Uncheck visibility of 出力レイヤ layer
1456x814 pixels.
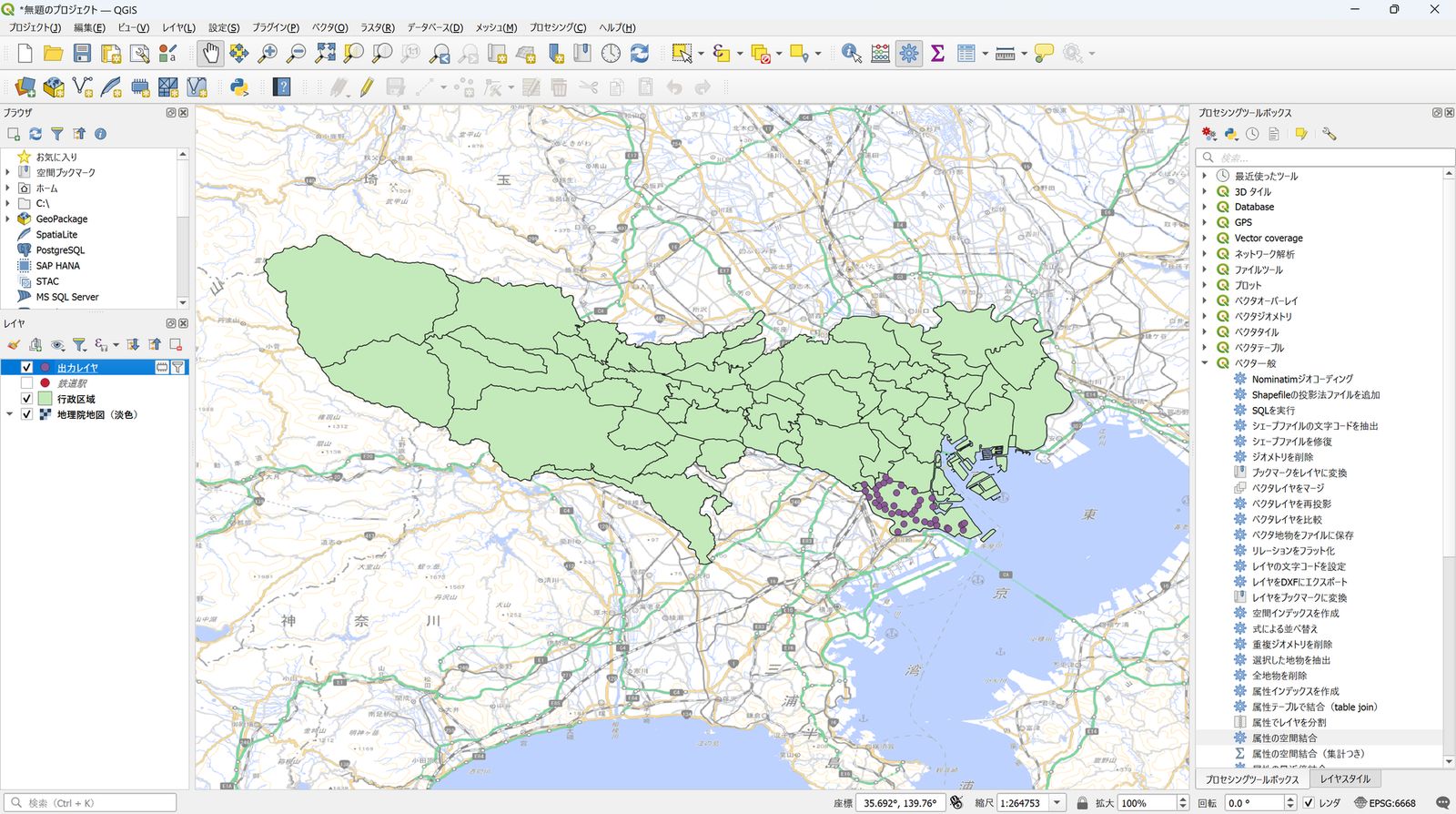(x=26, y=368)
